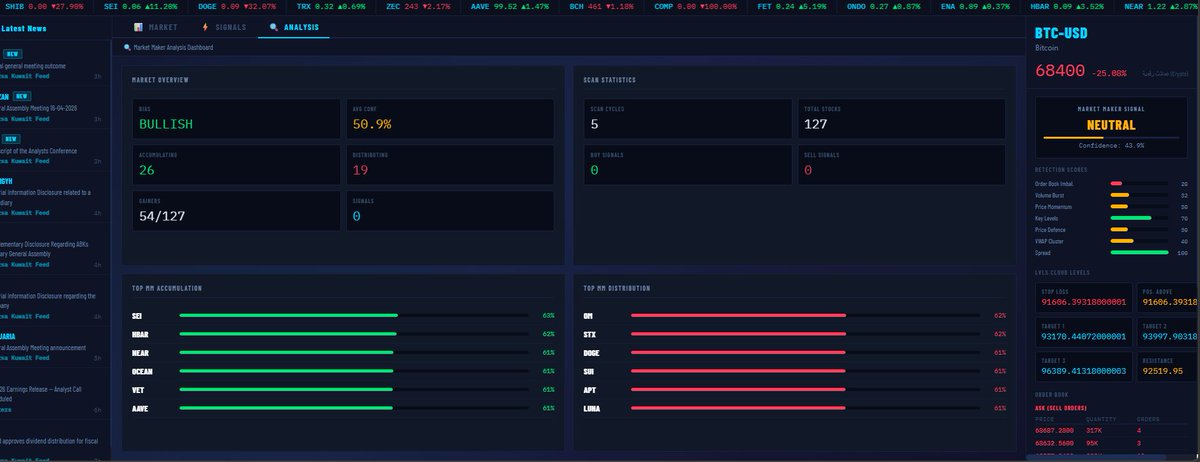The image size is (1200, 462).
Task: Click the BULLISH bias value
Action: click(x=166, y=124)
